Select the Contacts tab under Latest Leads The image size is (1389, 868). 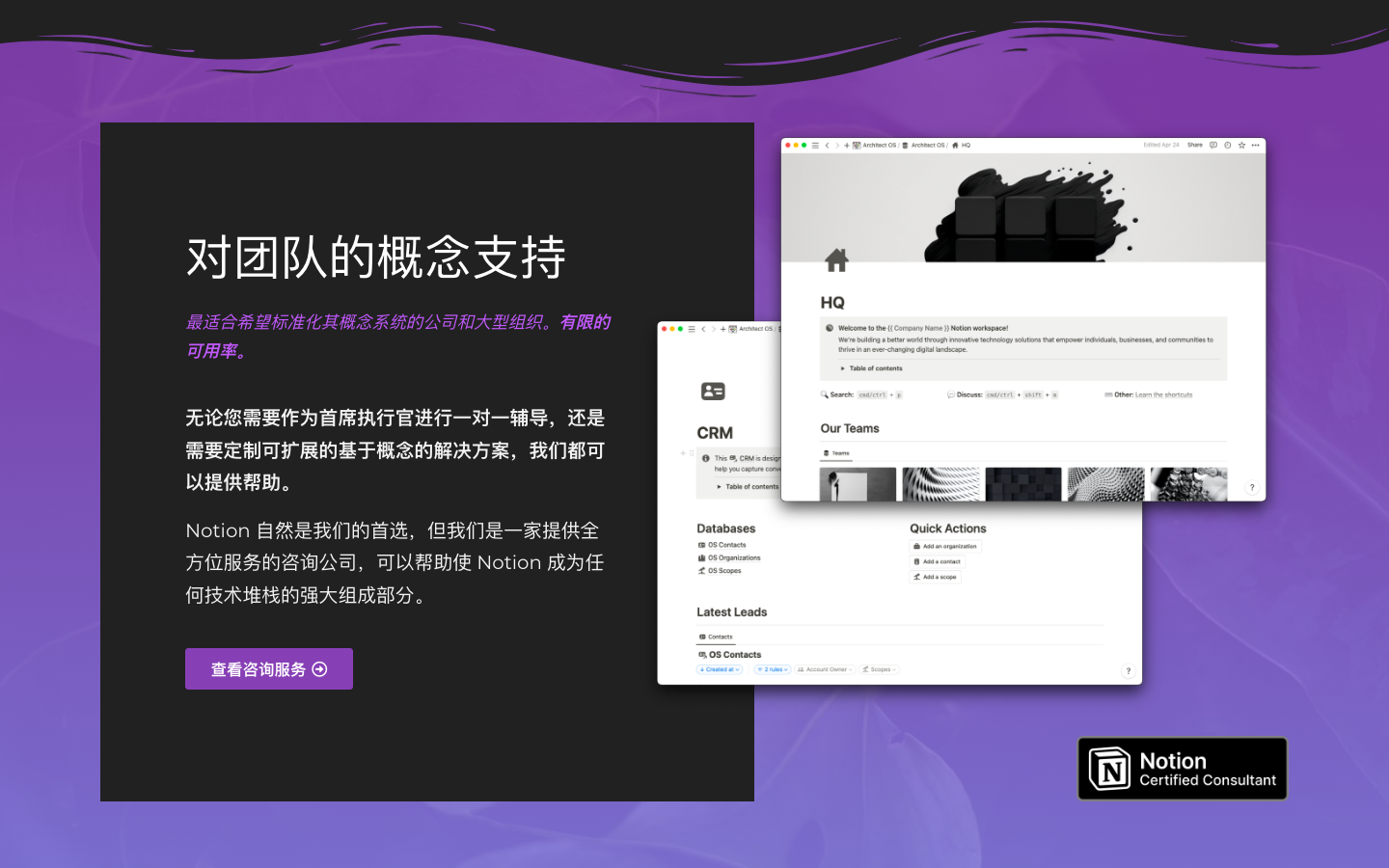(x=716, y=637)
